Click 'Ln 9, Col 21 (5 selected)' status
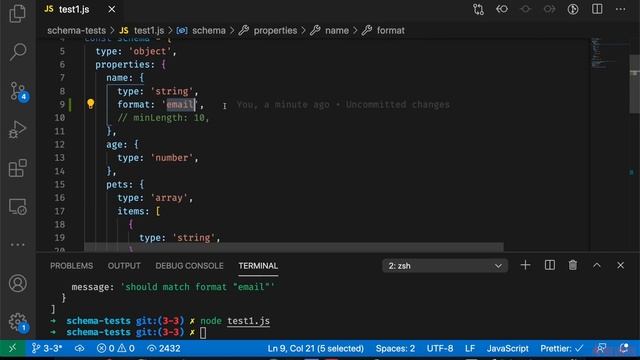This screenshot has height=360, width=640. click(x=316, y=348)
